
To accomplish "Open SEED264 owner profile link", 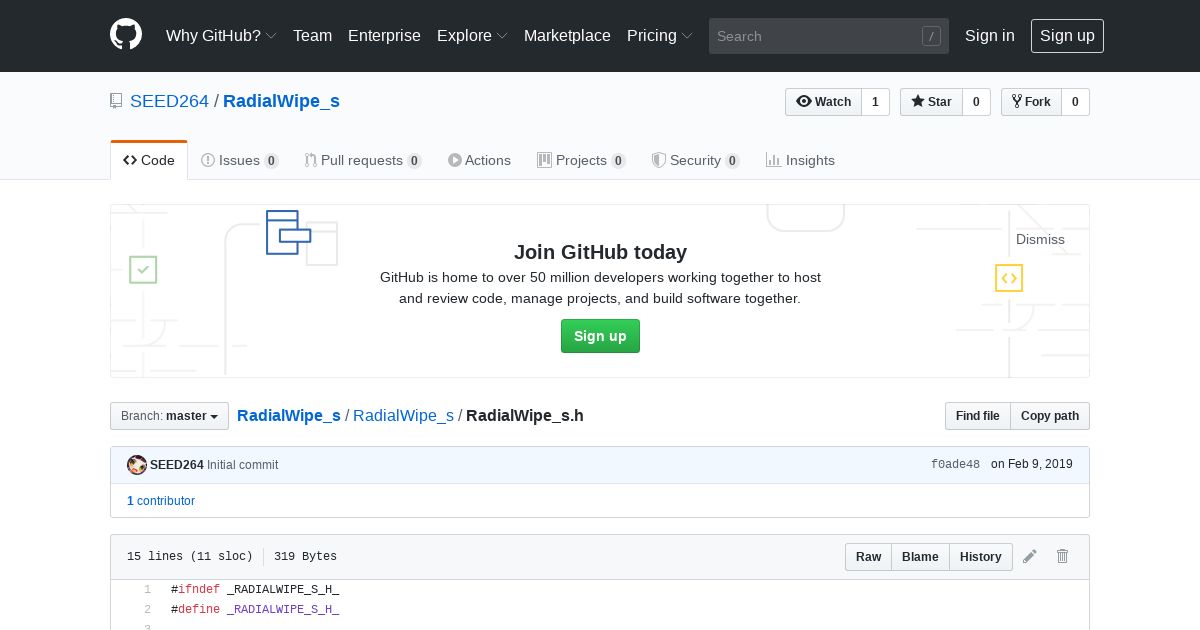I will tap(169, 101).
